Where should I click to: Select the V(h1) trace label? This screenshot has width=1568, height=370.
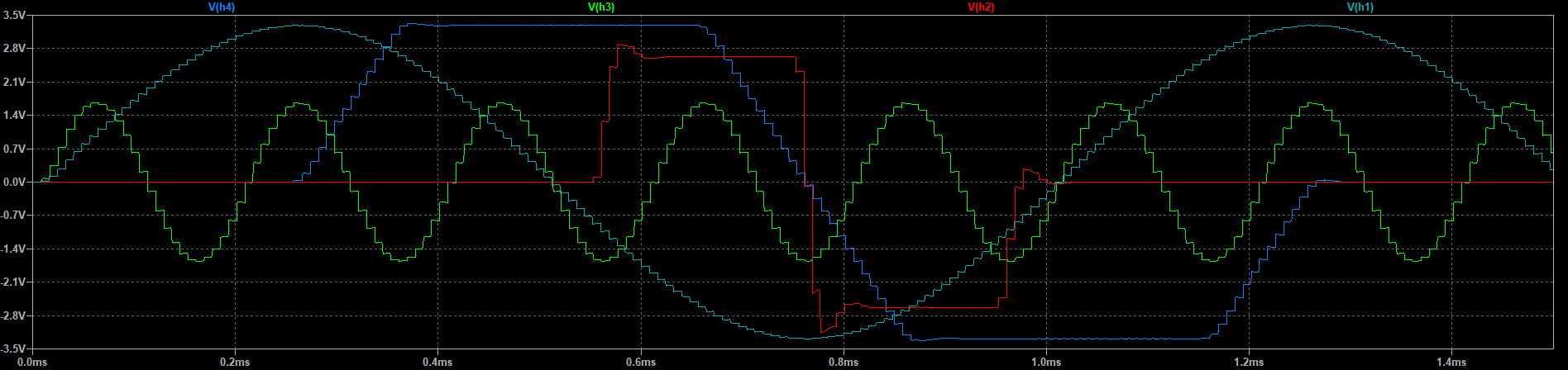pyautogui.click(x=1360, y=7)
